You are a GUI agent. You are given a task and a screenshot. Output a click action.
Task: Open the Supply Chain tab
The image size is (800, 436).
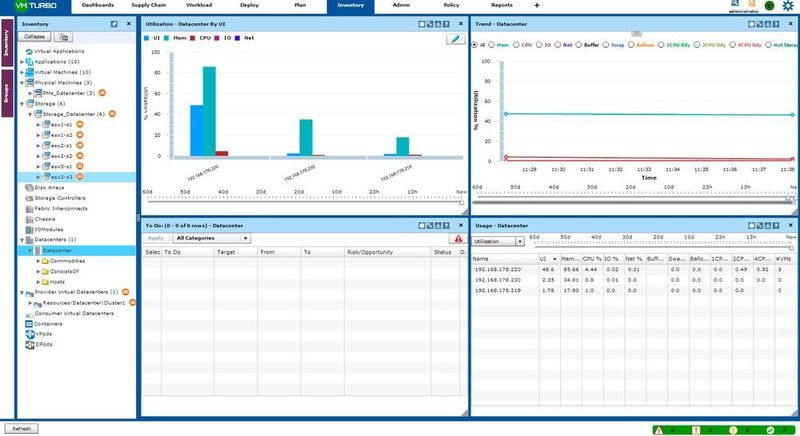(x=148, y=6)
